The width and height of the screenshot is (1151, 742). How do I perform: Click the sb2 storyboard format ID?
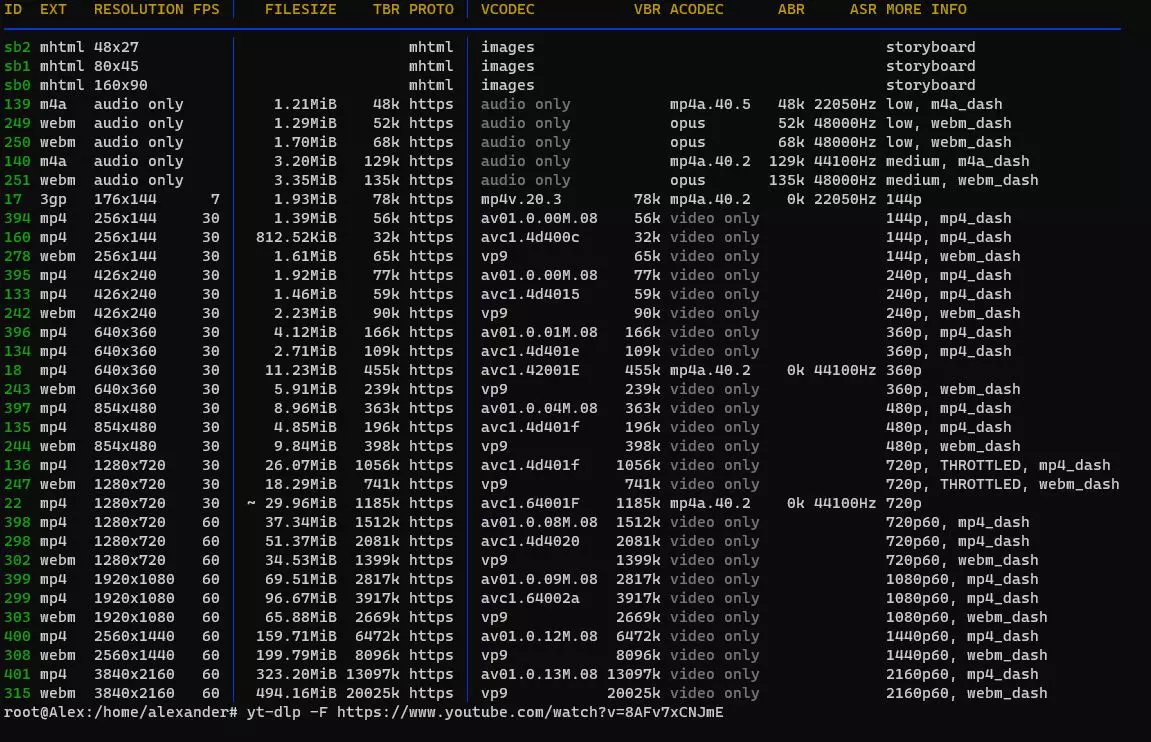pyautogui.click(x=17, y=47)
